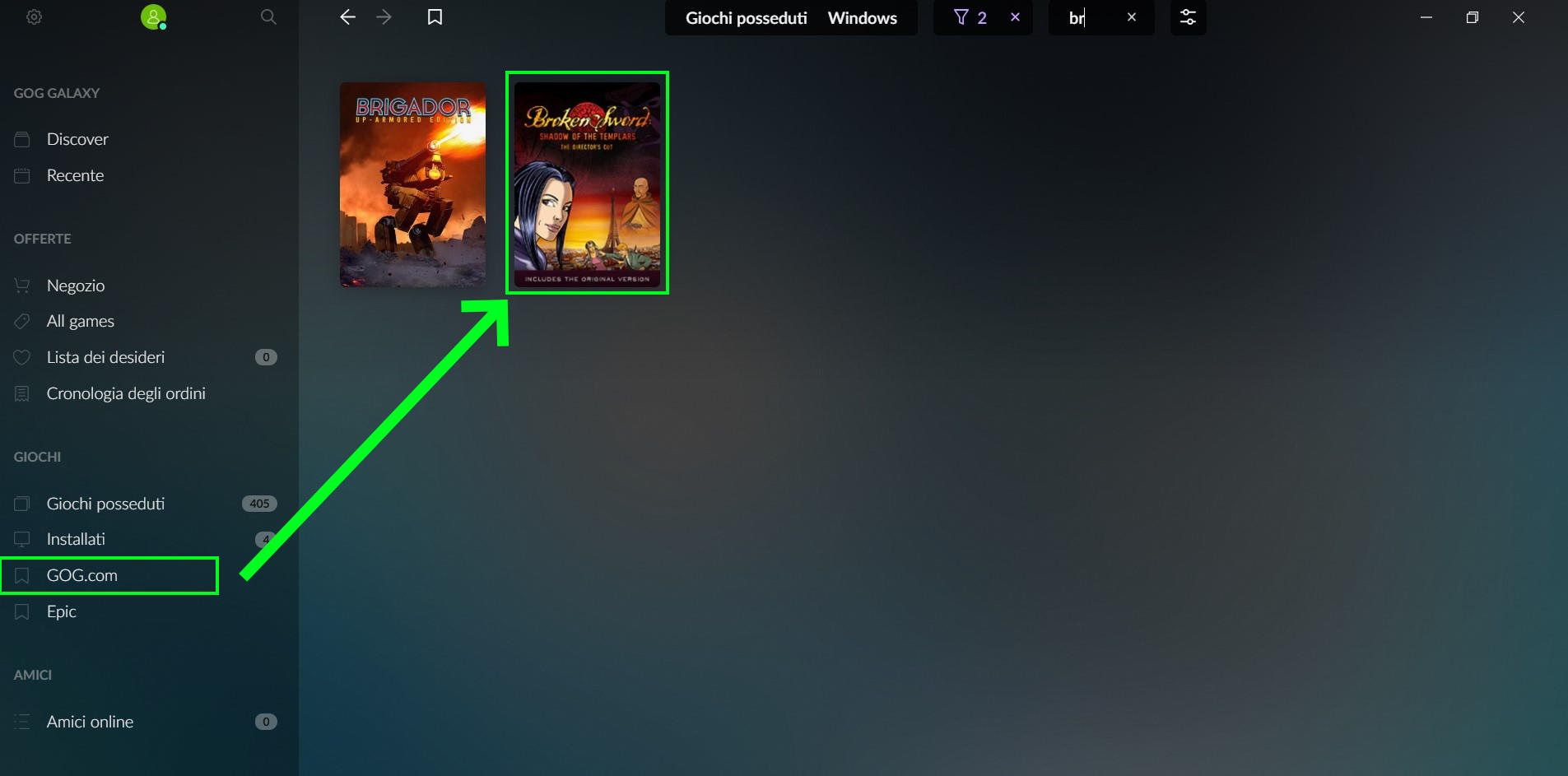1568x776 pixels.
Task: Open the settings gear icon
Action: tap(34, 17)
